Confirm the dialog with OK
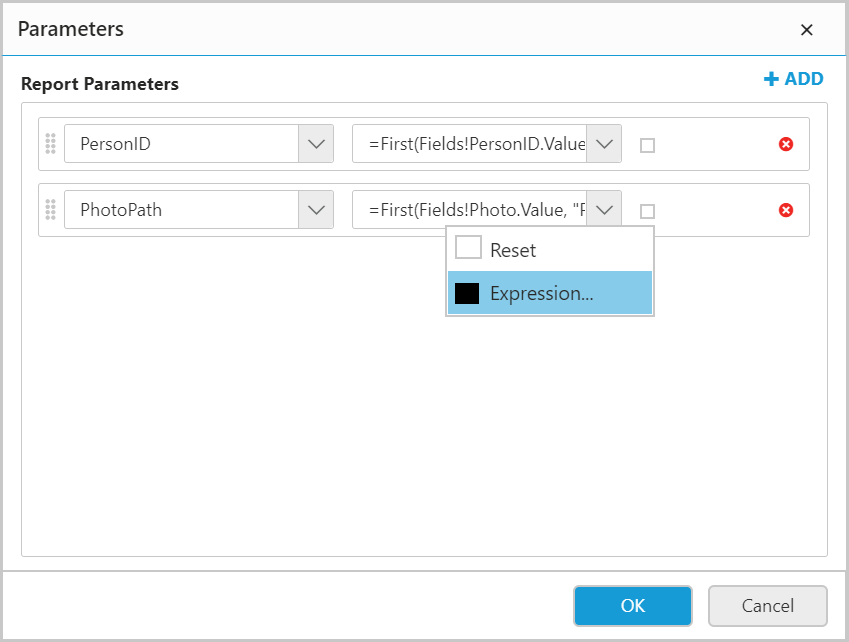The width and height of the screenshot is (849, 642). [632, 605]
